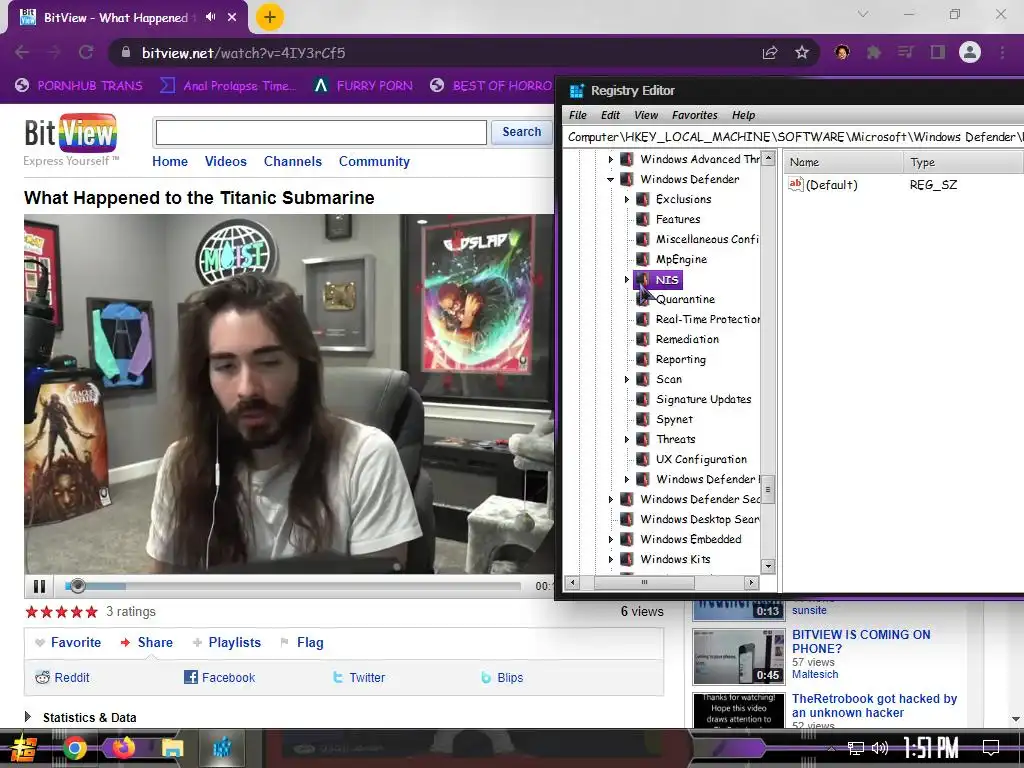Select the MpEngine key folder icon
The width and height of the screenshot is (1024, 768).
[643, 259]
